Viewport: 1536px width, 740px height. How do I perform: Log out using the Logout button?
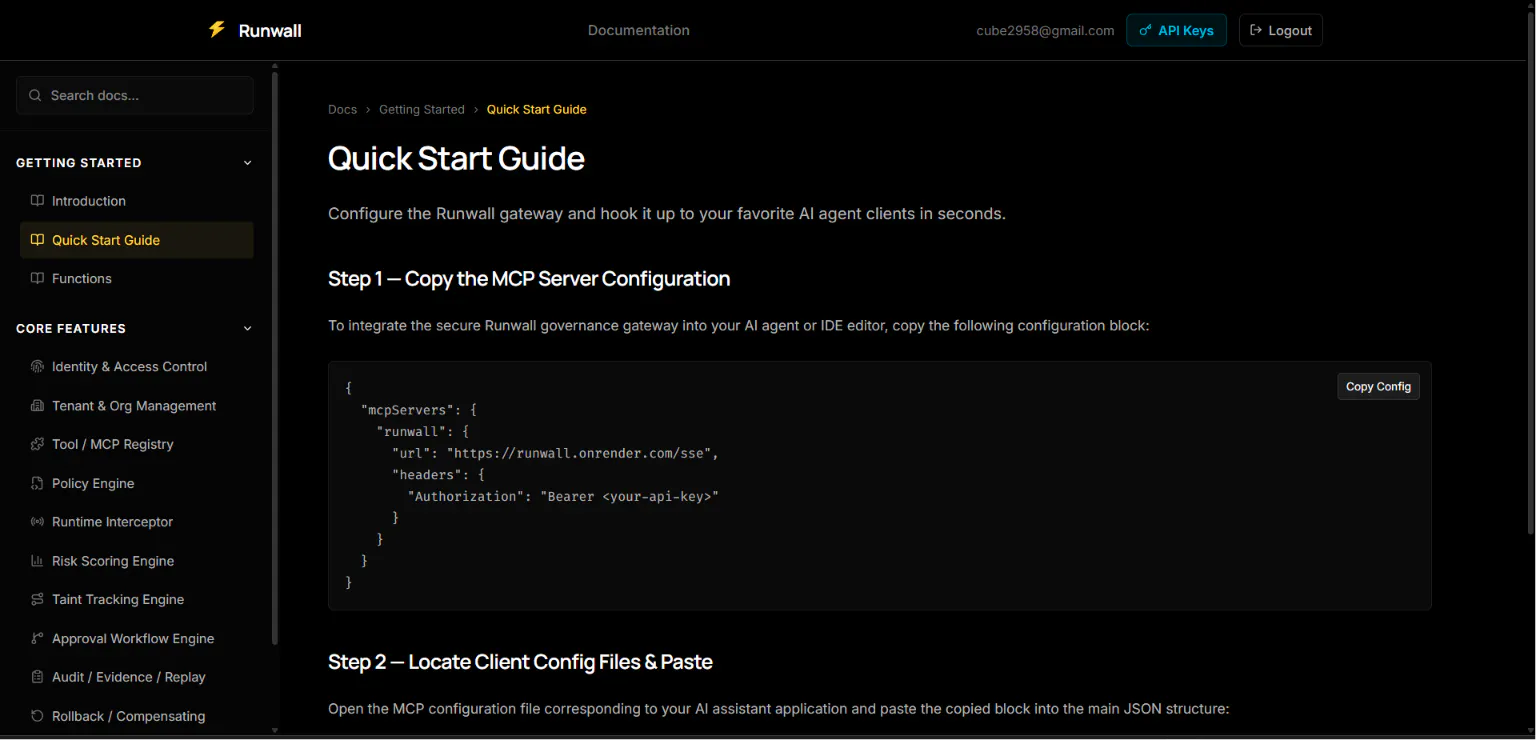pyautogui.click(x=1281, y=30)
